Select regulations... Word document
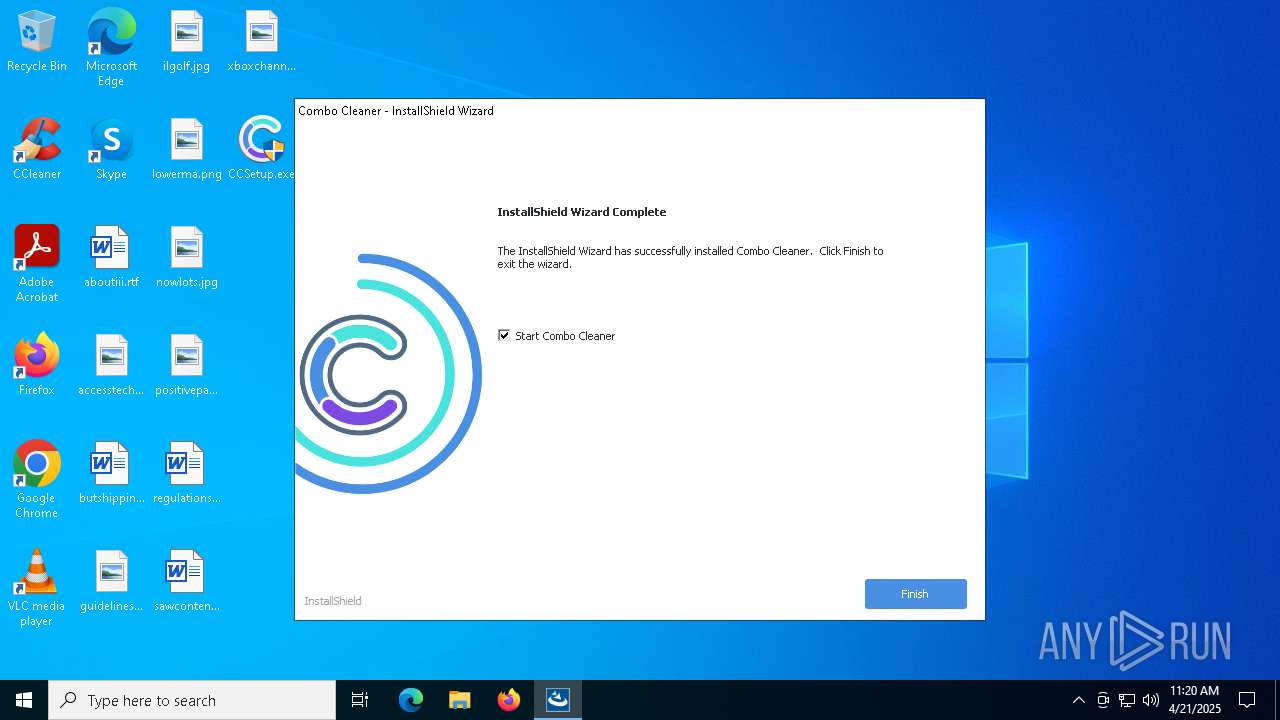Viewport: 1280px width, 720px height. [x=187, y=474]
